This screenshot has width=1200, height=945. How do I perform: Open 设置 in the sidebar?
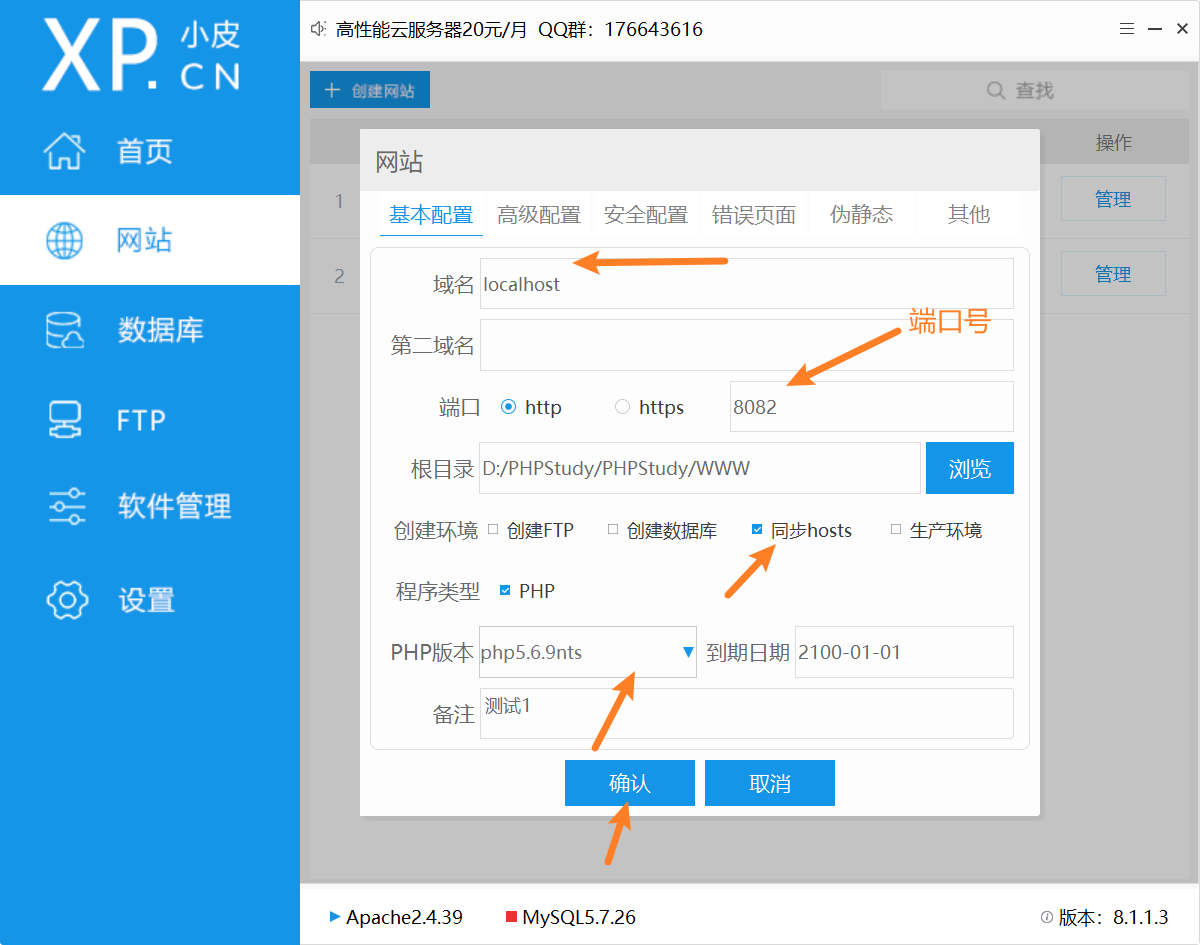(150, 599)
